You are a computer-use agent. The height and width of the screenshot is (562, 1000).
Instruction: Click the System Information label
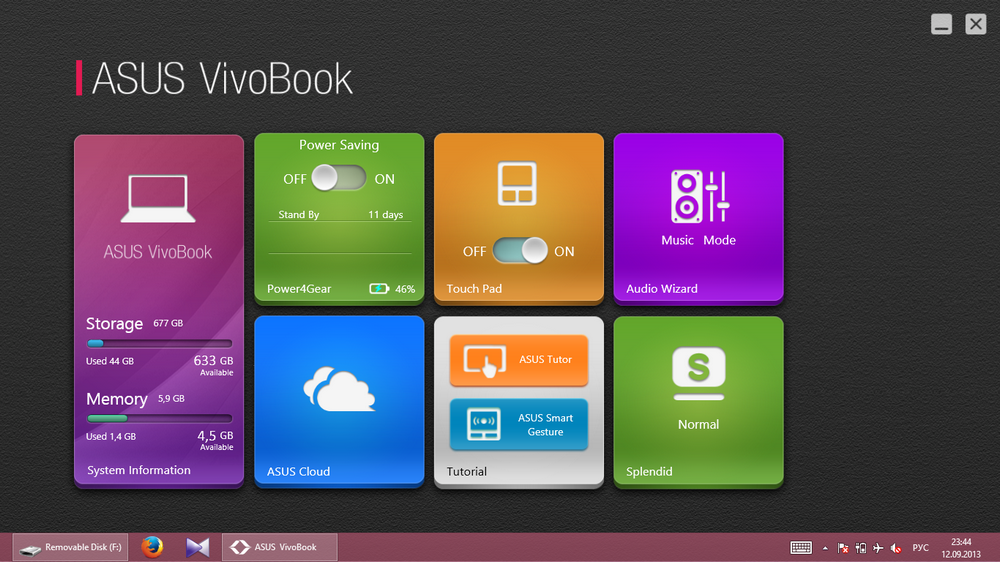click(139, 470)
